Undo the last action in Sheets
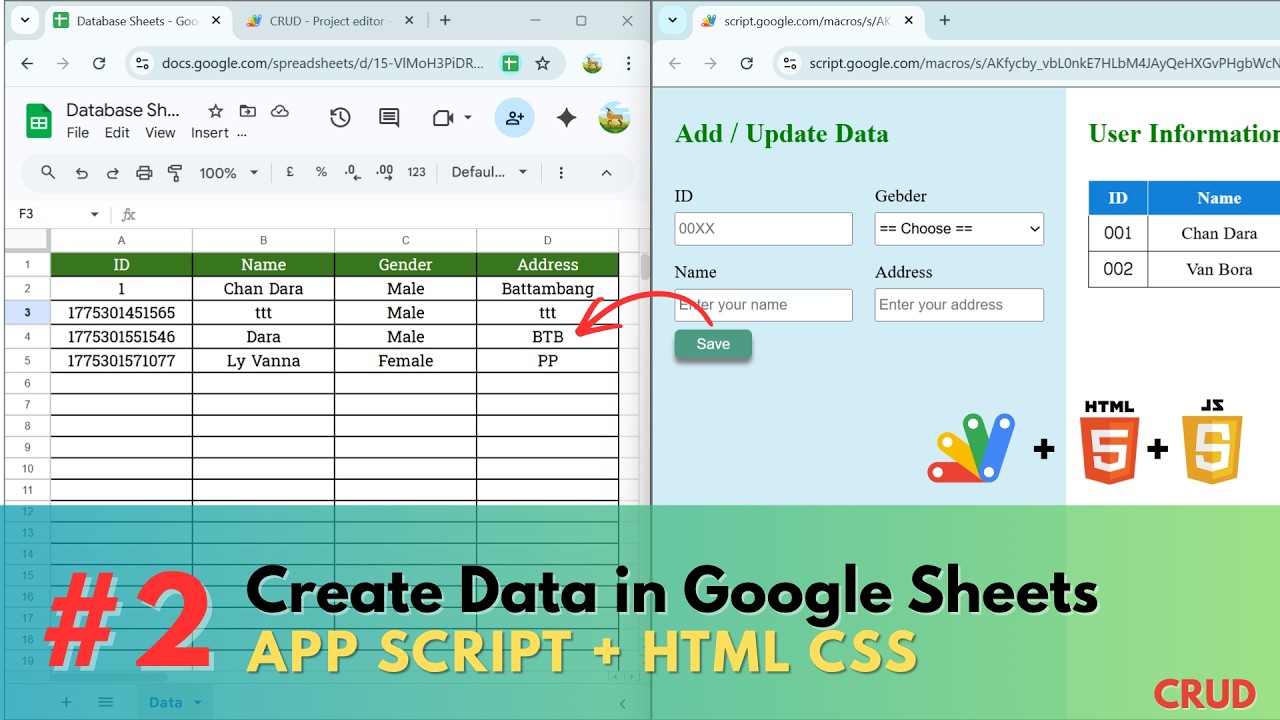 pyautogui.click(x=81, y=172)
